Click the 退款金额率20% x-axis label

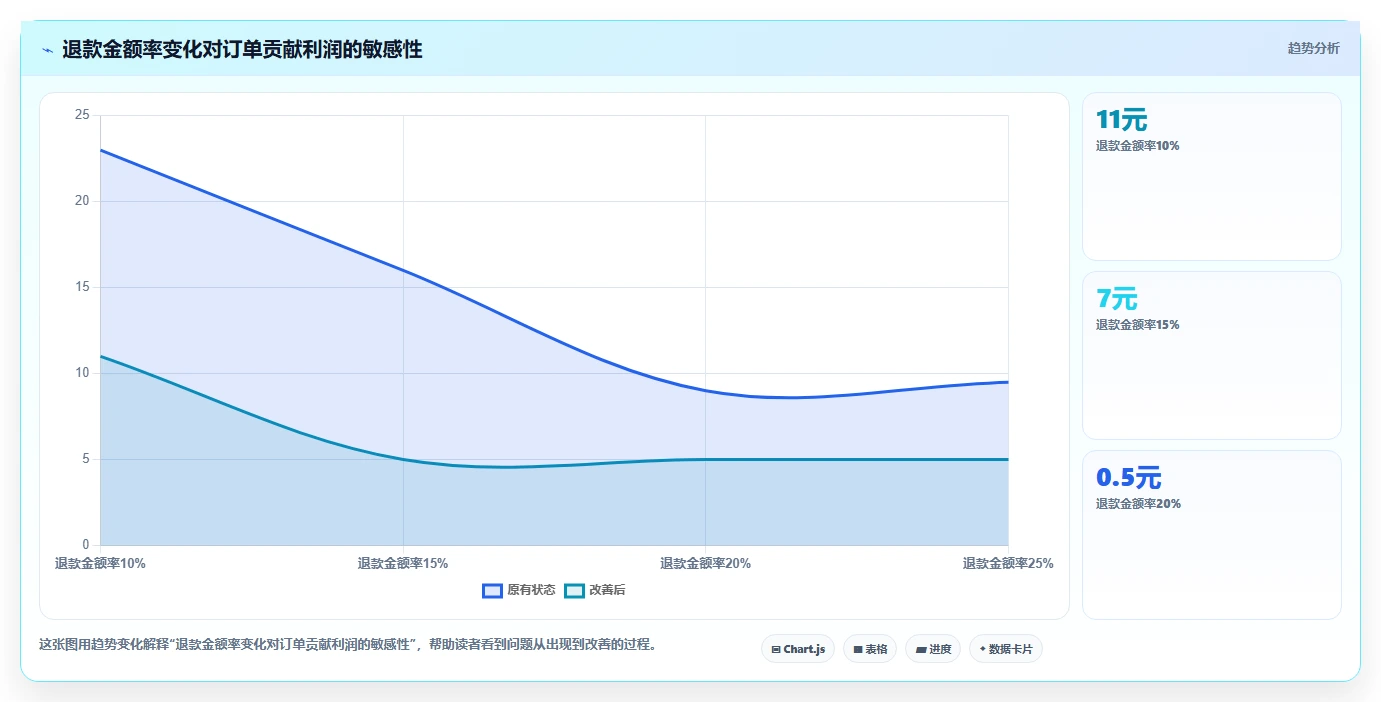coord(705,563)
